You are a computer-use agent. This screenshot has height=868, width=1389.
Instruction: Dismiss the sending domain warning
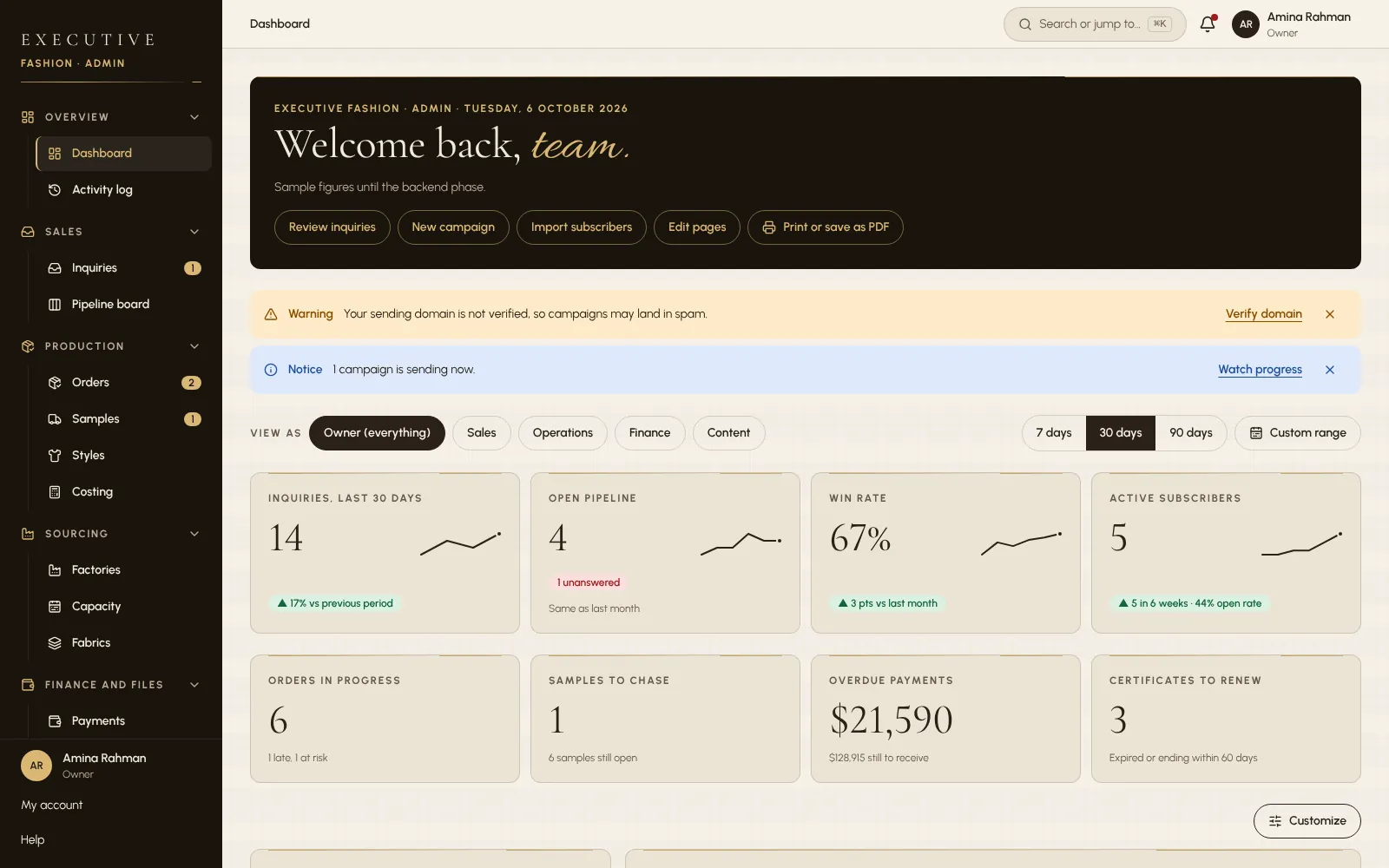click(x=1330, y=314)
